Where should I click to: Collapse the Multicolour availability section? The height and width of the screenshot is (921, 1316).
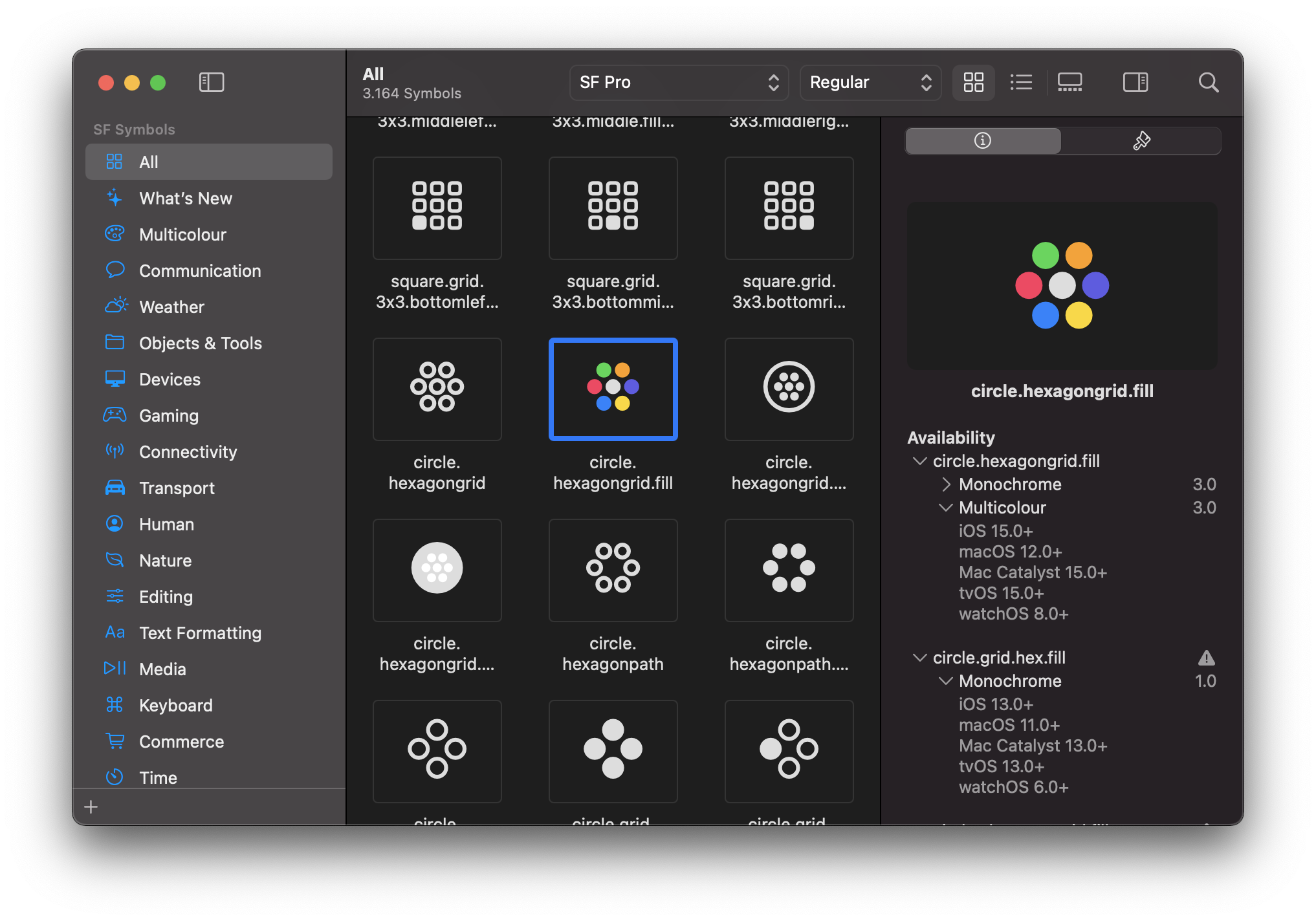click(x=946, y=508)
